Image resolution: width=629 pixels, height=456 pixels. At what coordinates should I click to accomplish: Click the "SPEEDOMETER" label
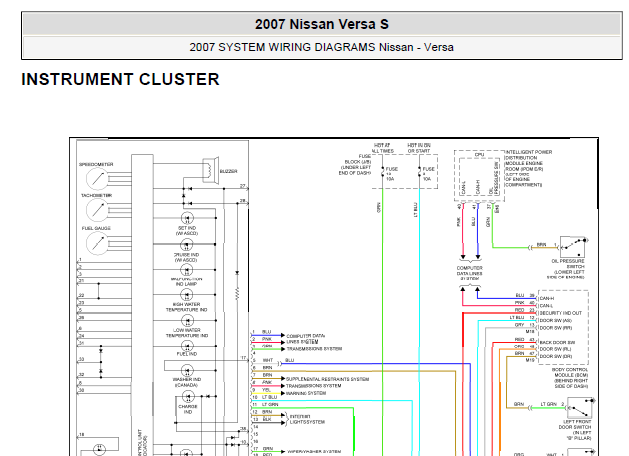pyautogui.click(x=96, y=164)
